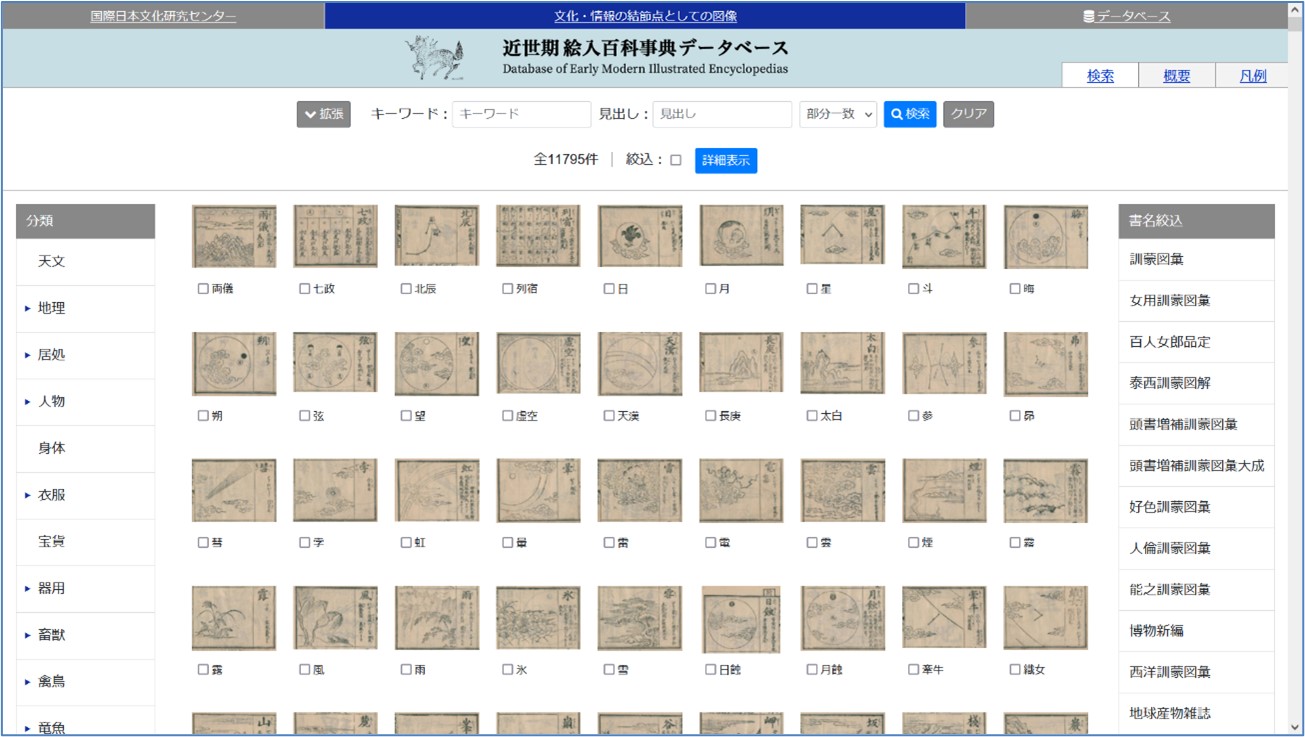The image size is (1305, 737).
Task: Open the 虹 thumbnail image
Action: coord(437,491)
